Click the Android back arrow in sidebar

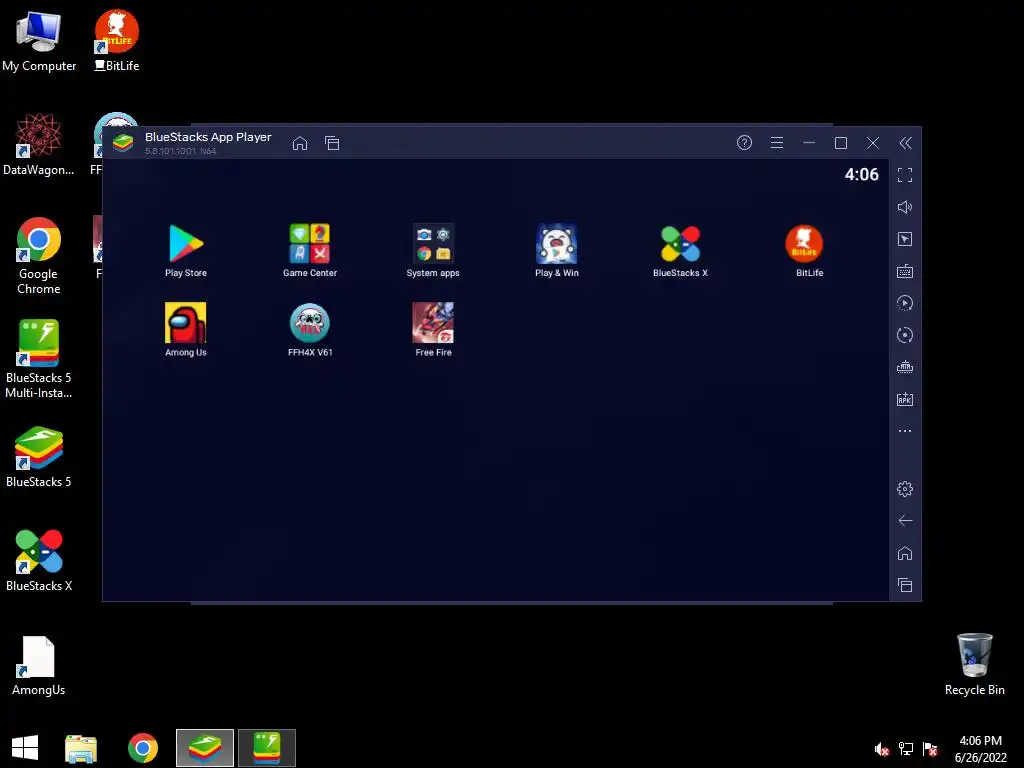pos(905,520)
